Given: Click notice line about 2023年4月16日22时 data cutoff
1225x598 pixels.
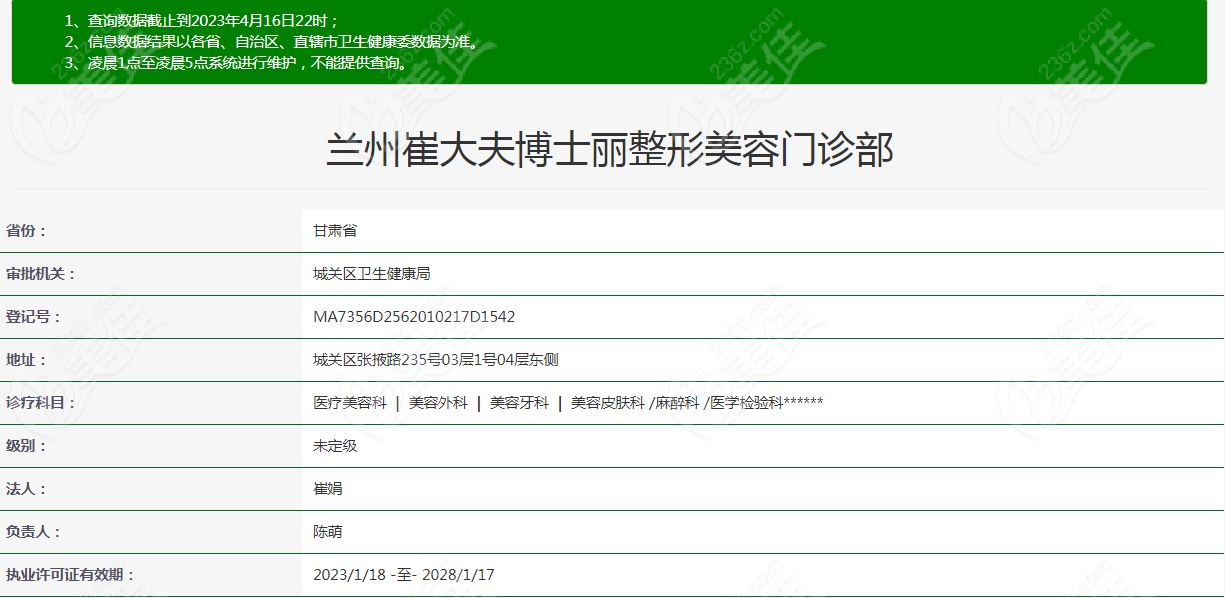Looking at the screenshot, I should [x=201, y=21].
